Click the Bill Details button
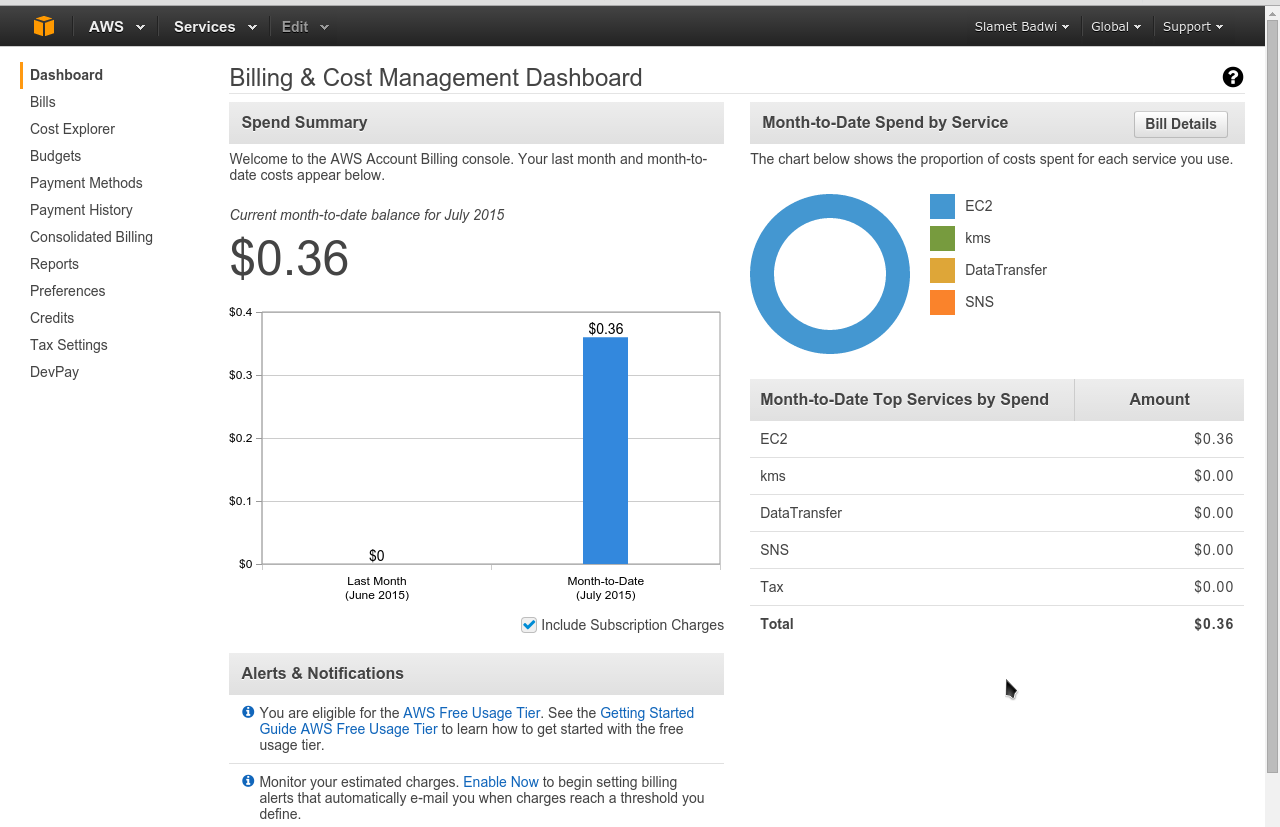Image resolution: width=1280 pixels, height=827 pixels. pyautogui.click(x=1181, y=124)
